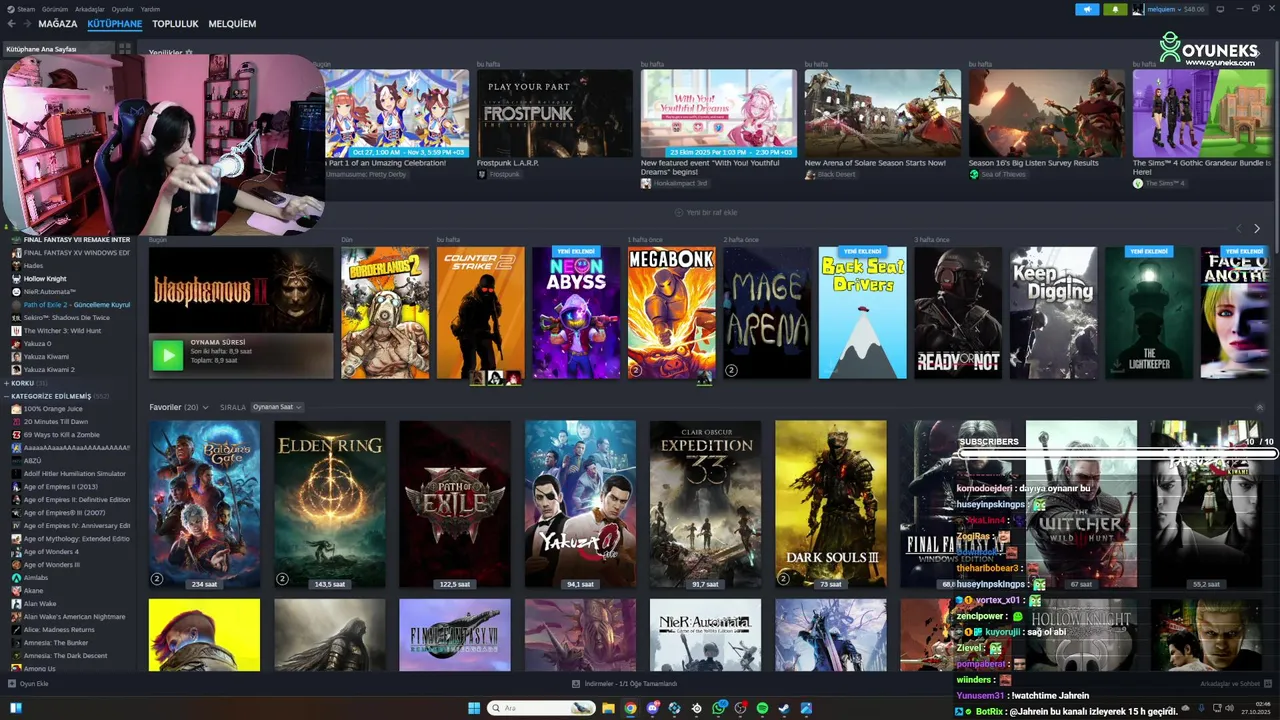Open the Windows Start button
The width and height of the screenshot is (1280, 720).
(474, 708)
